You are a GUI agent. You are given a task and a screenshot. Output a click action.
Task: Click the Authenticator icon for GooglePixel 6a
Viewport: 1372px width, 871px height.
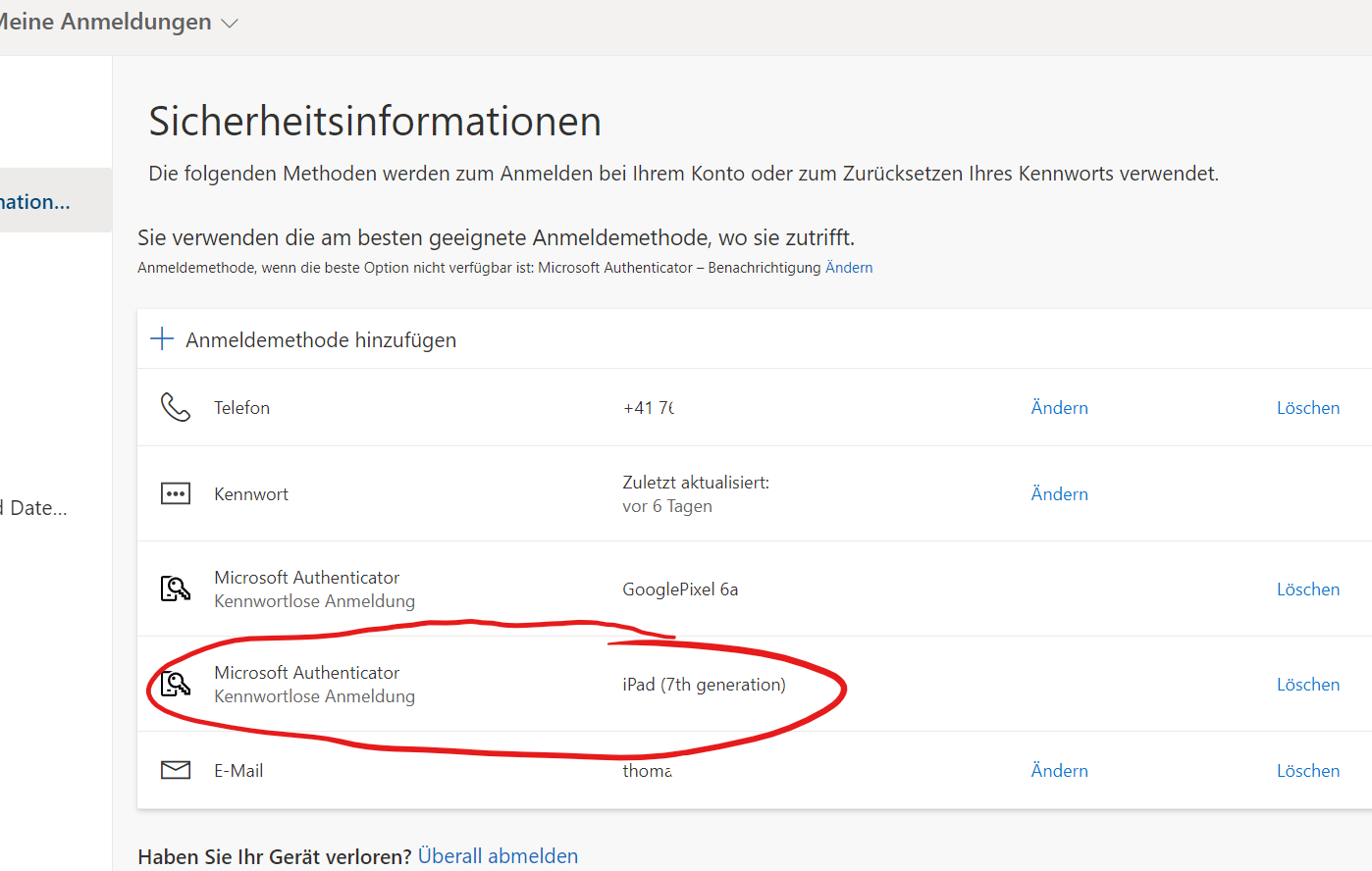click(x=176, y=589)
